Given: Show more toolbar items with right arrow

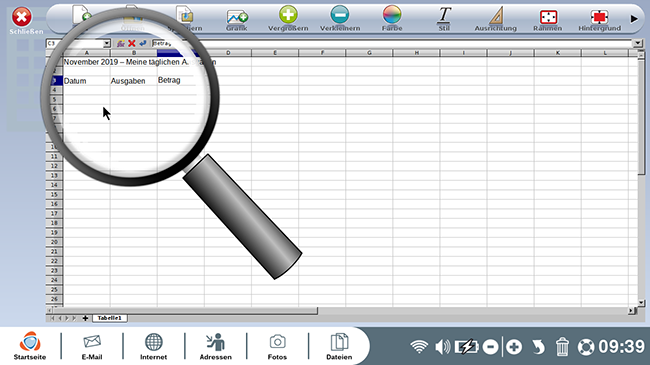Looking at the screenshot, I should pyautogui.click(x=634, y=19).
